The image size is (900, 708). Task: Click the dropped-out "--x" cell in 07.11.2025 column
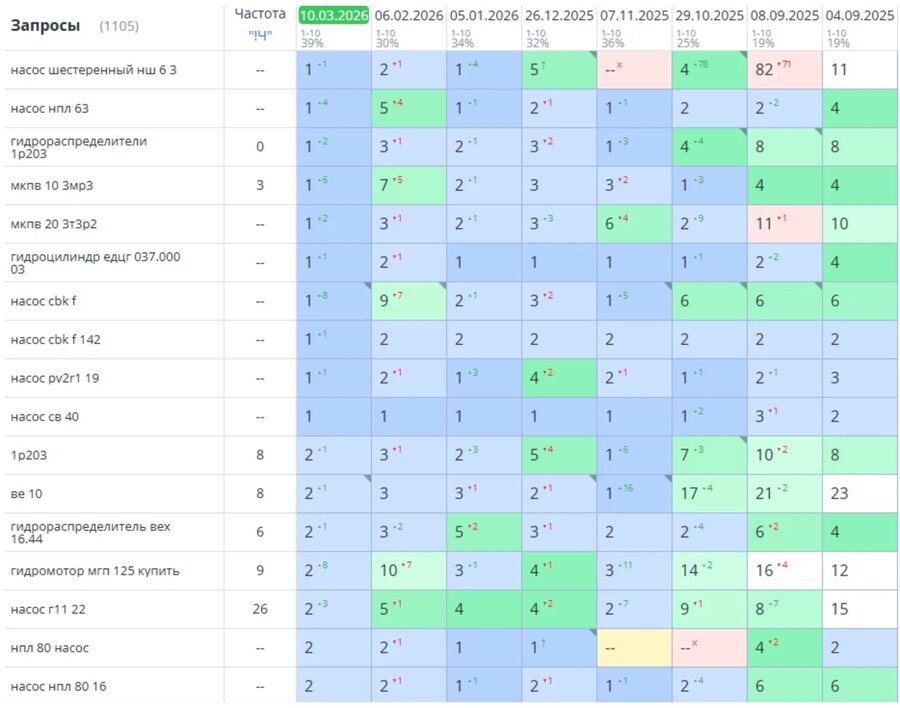[x=634, y=70]
